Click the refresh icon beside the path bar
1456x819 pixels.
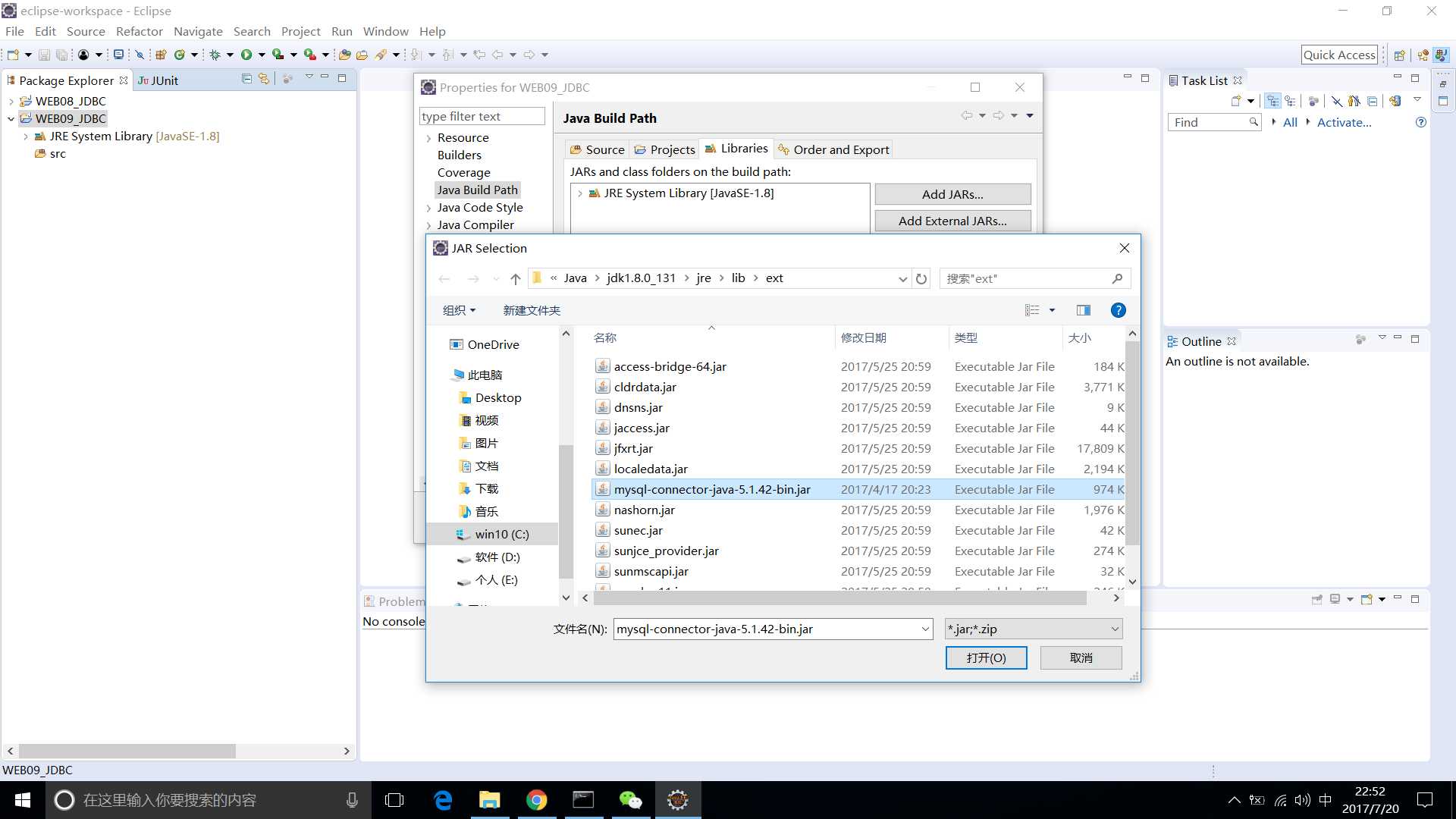921,278
